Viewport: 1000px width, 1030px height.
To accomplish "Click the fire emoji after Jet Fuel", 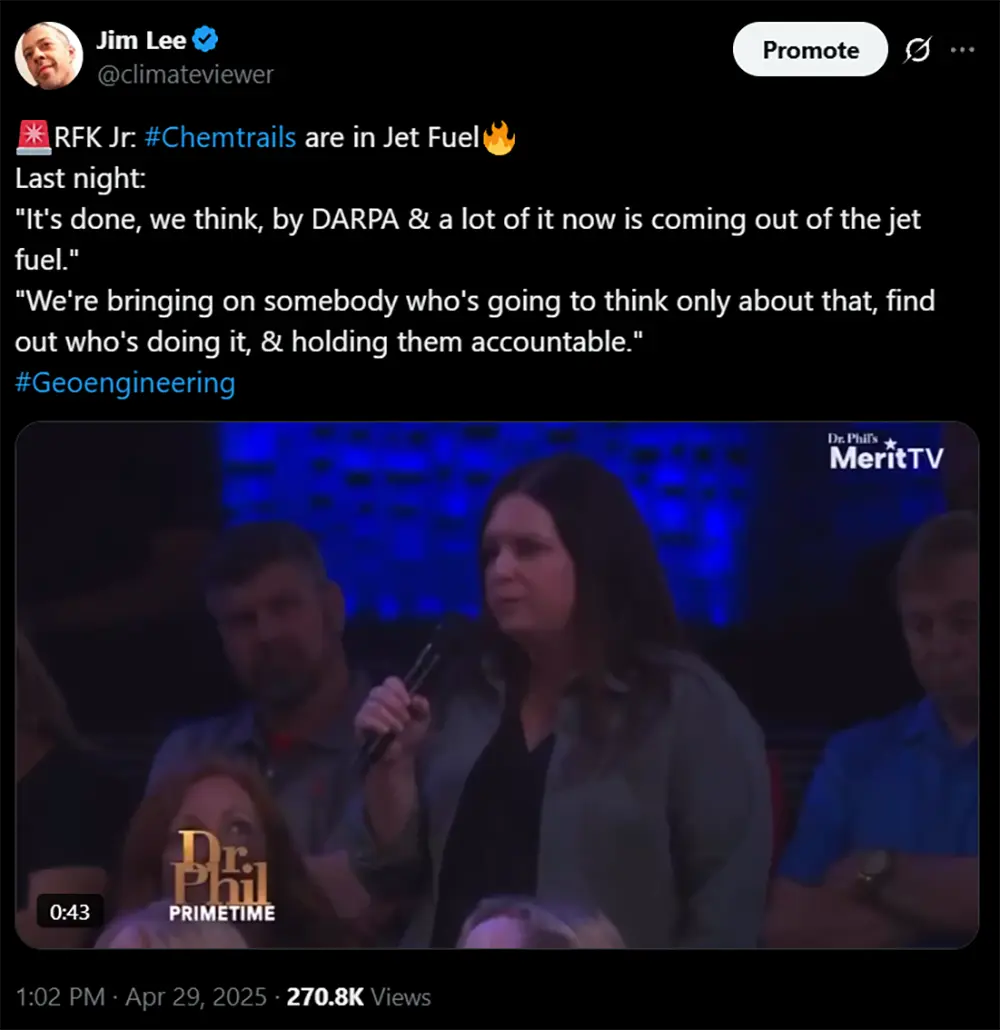I will click(499, 137).
